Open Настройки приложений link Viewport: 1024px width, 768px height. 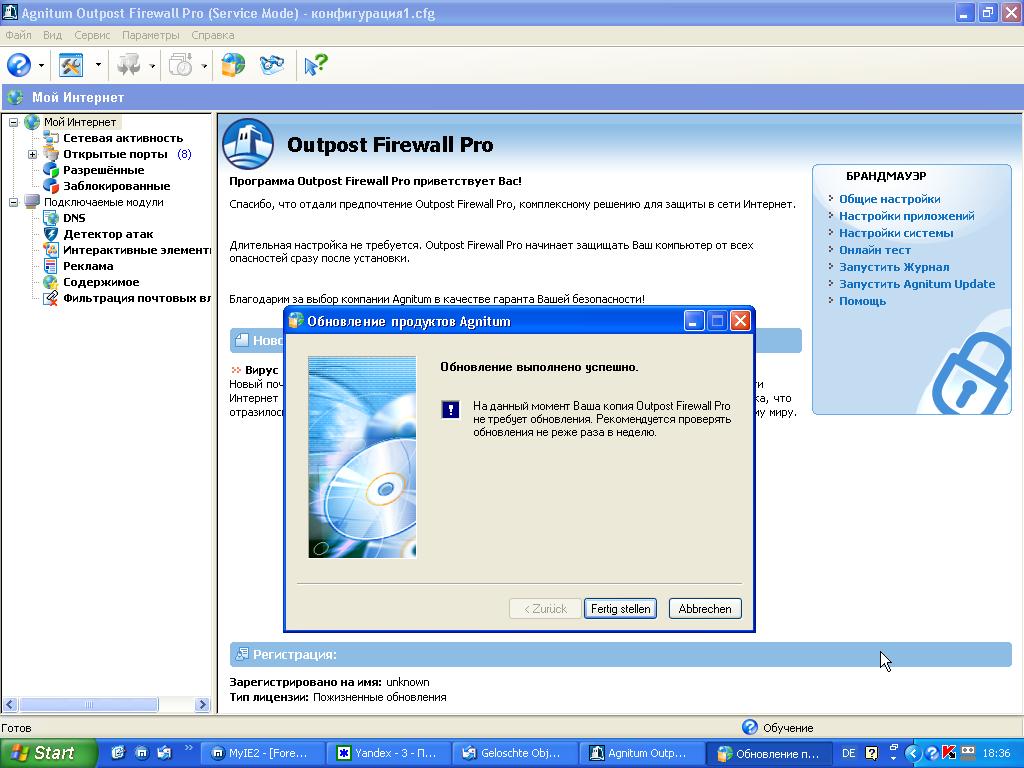click(x=906, y=216)
